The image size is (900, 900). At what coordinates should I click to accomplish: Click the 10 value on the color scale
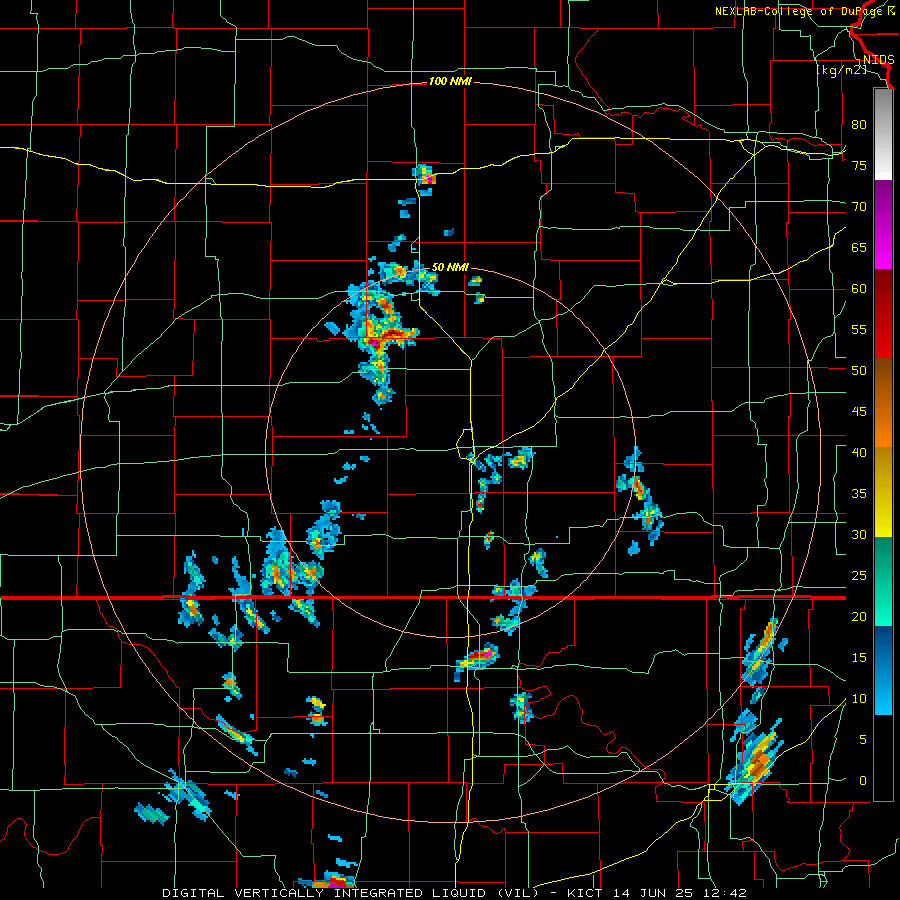click(859, 699)
